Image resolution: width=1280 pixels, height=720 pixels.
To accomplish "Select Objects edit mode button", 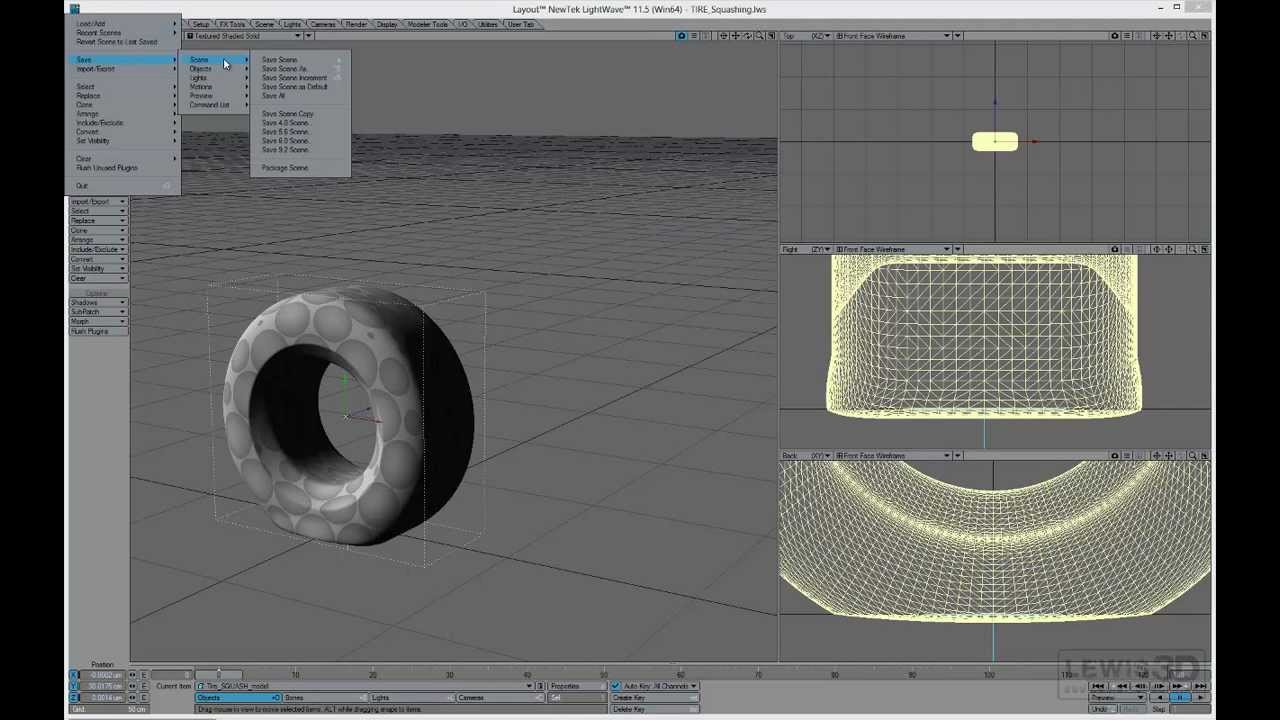I will pyautogui.click(x=239, y=697).
